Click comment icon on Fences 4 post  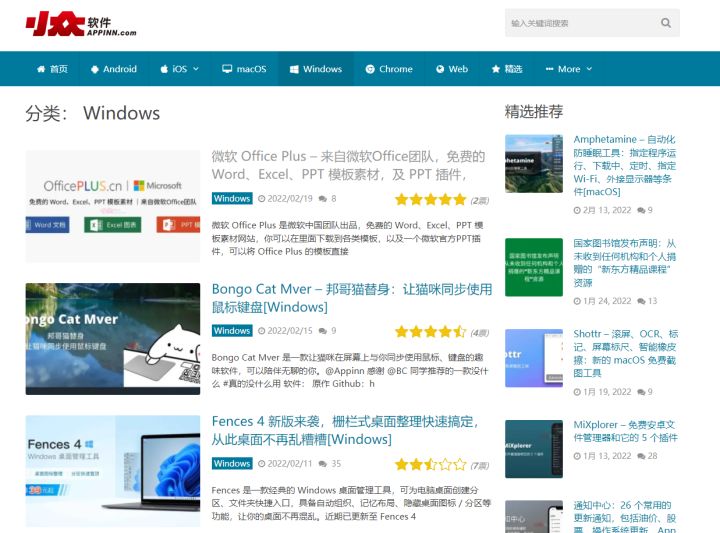(x=322, y=464)
